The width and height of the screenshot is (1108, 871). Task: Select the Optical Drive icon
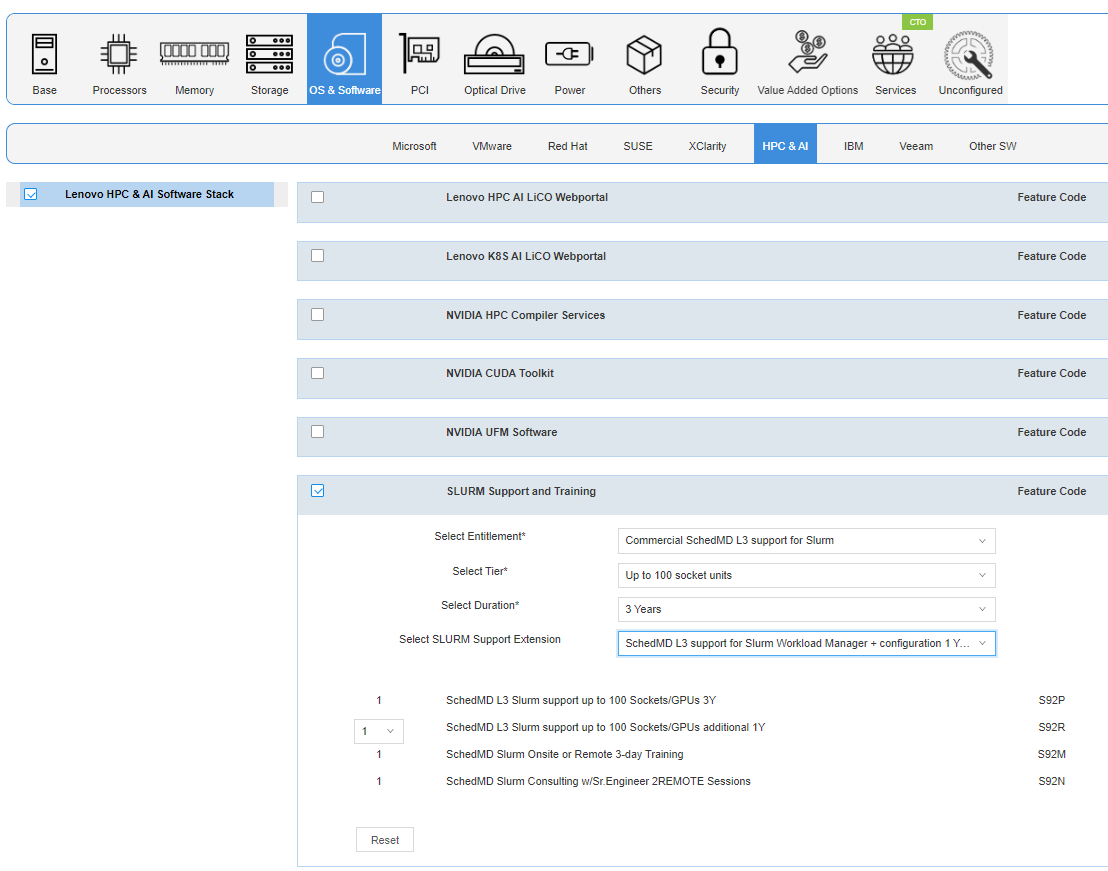coord(494,55)
